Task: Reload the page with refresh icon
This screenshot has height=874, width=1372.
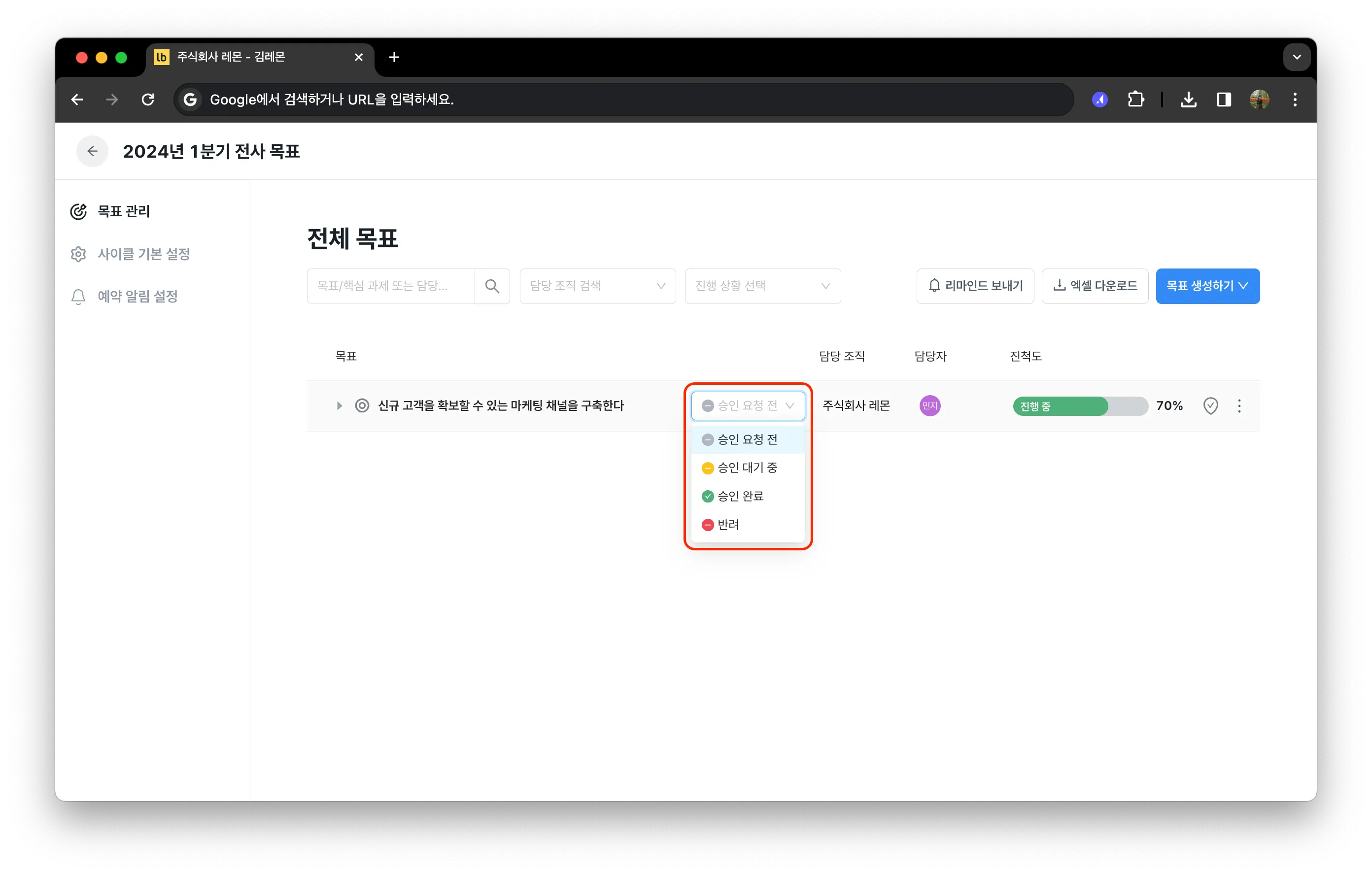Action: click(x=148, y=100)
